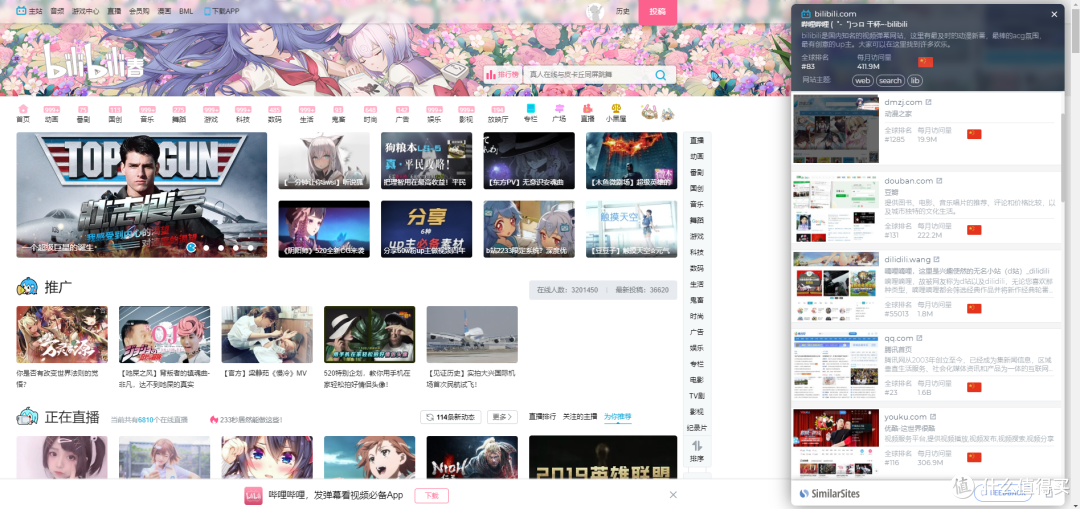The image size is (1080, 509).
Task: Open the TOP GUN carousel banner
Action: click(142, 195)
